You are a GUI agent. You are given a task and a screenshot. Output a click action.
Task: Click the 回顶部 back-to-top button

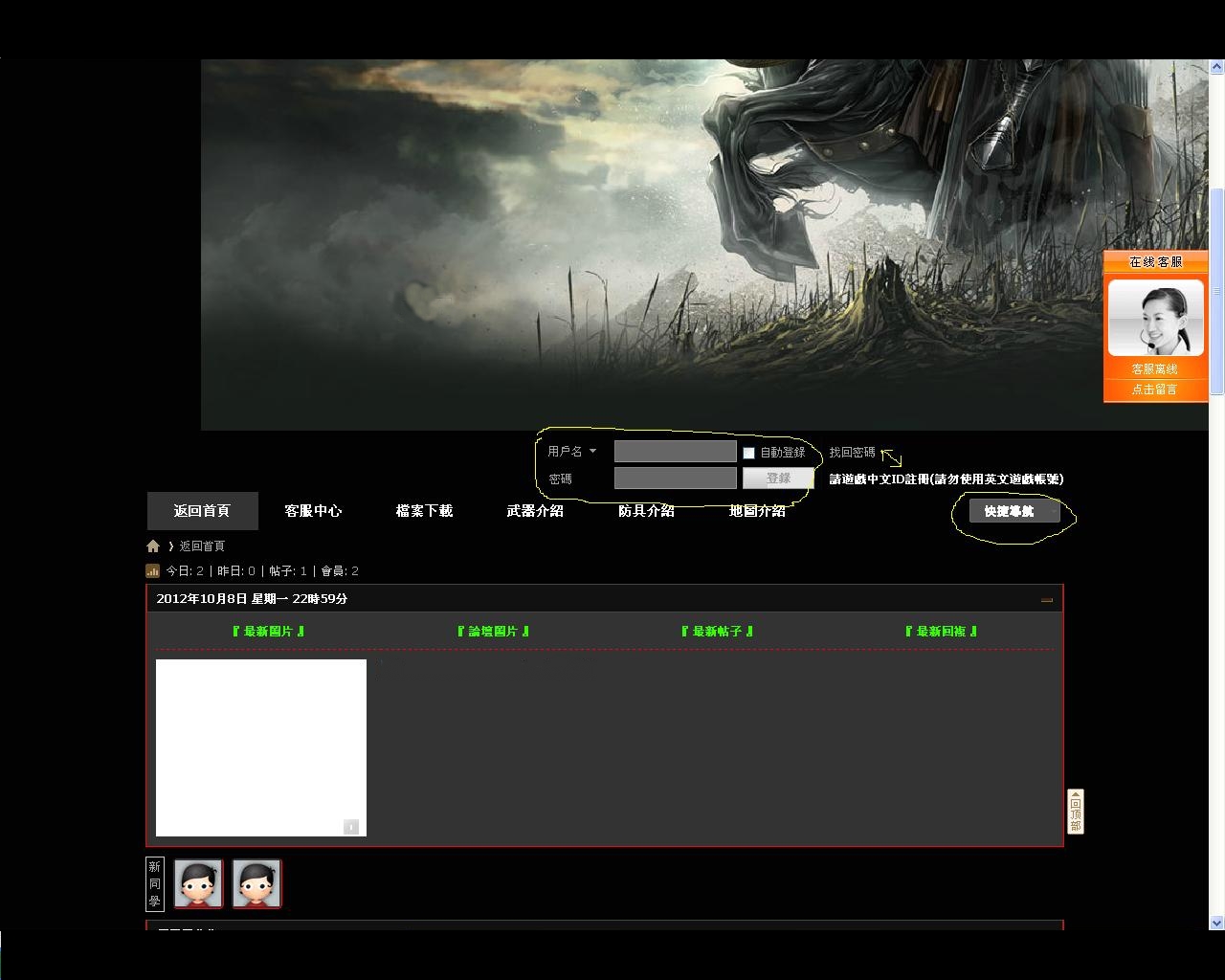(x=1076, y=812)
